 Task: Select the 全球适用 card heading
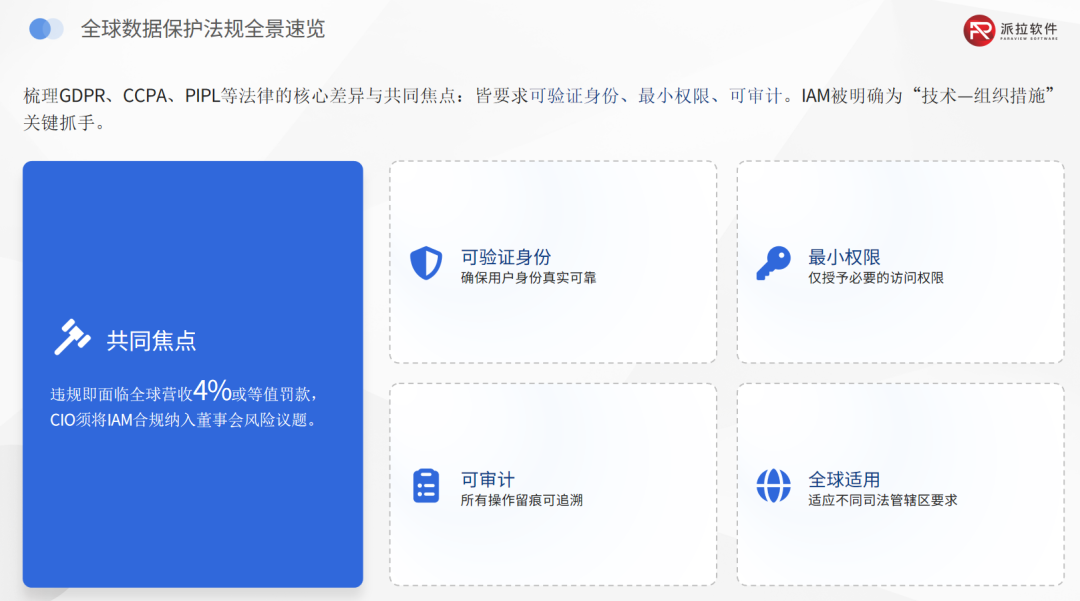click(844, 480)
